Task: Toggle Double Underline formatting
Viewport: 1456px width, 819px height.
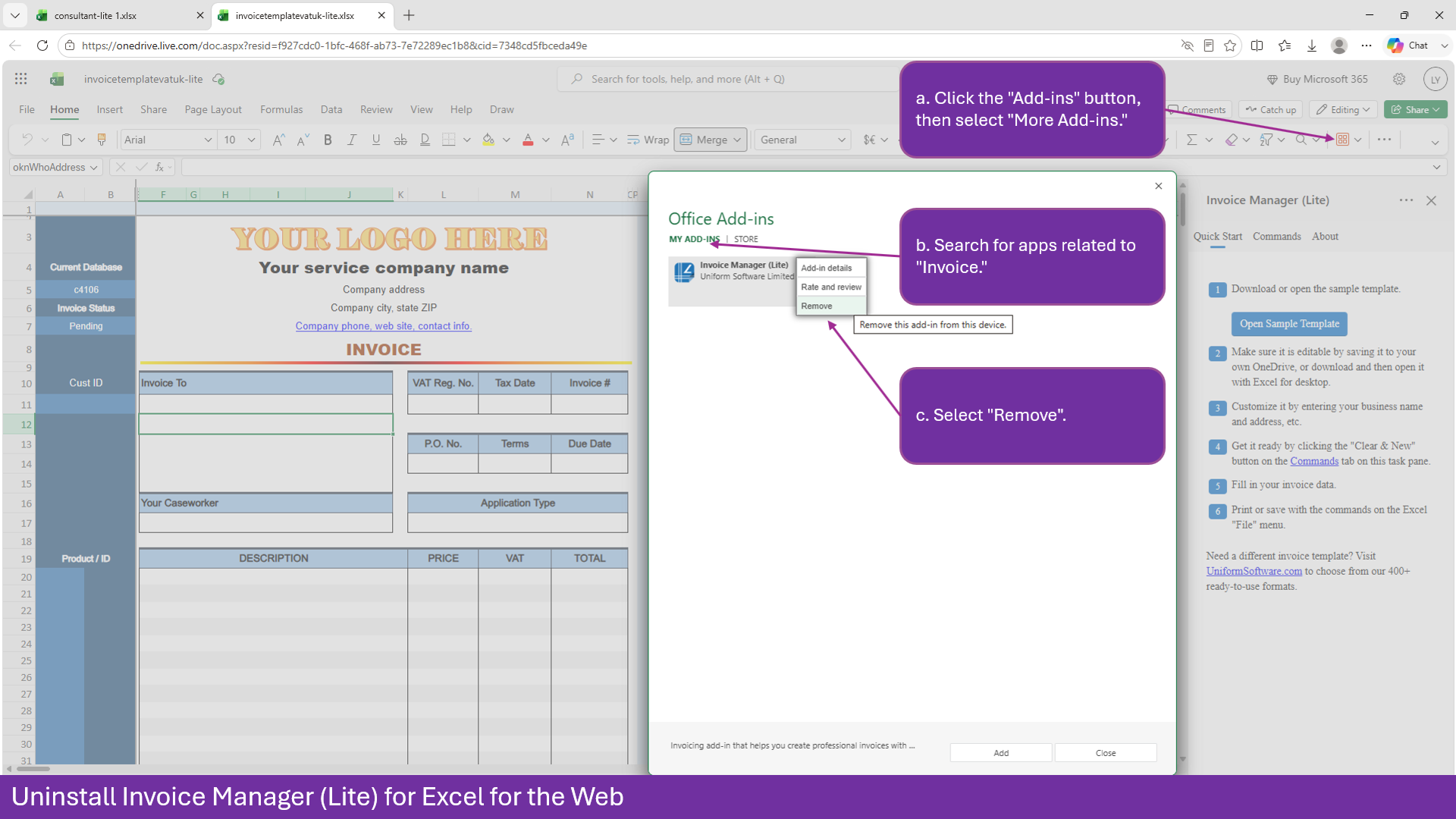Action: [x=425, y=140]
